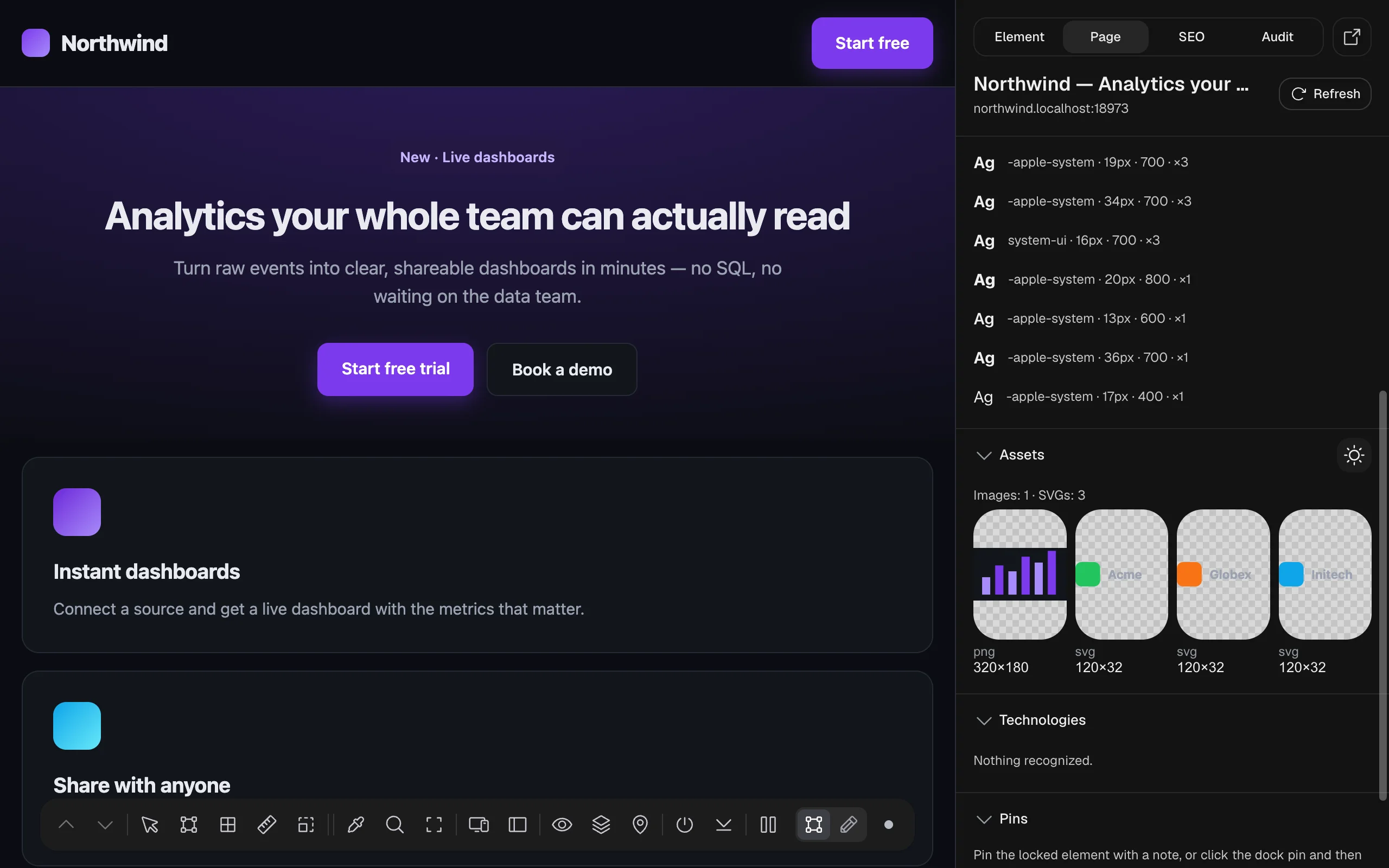Switch to the Element tab

coord(1020,37)
